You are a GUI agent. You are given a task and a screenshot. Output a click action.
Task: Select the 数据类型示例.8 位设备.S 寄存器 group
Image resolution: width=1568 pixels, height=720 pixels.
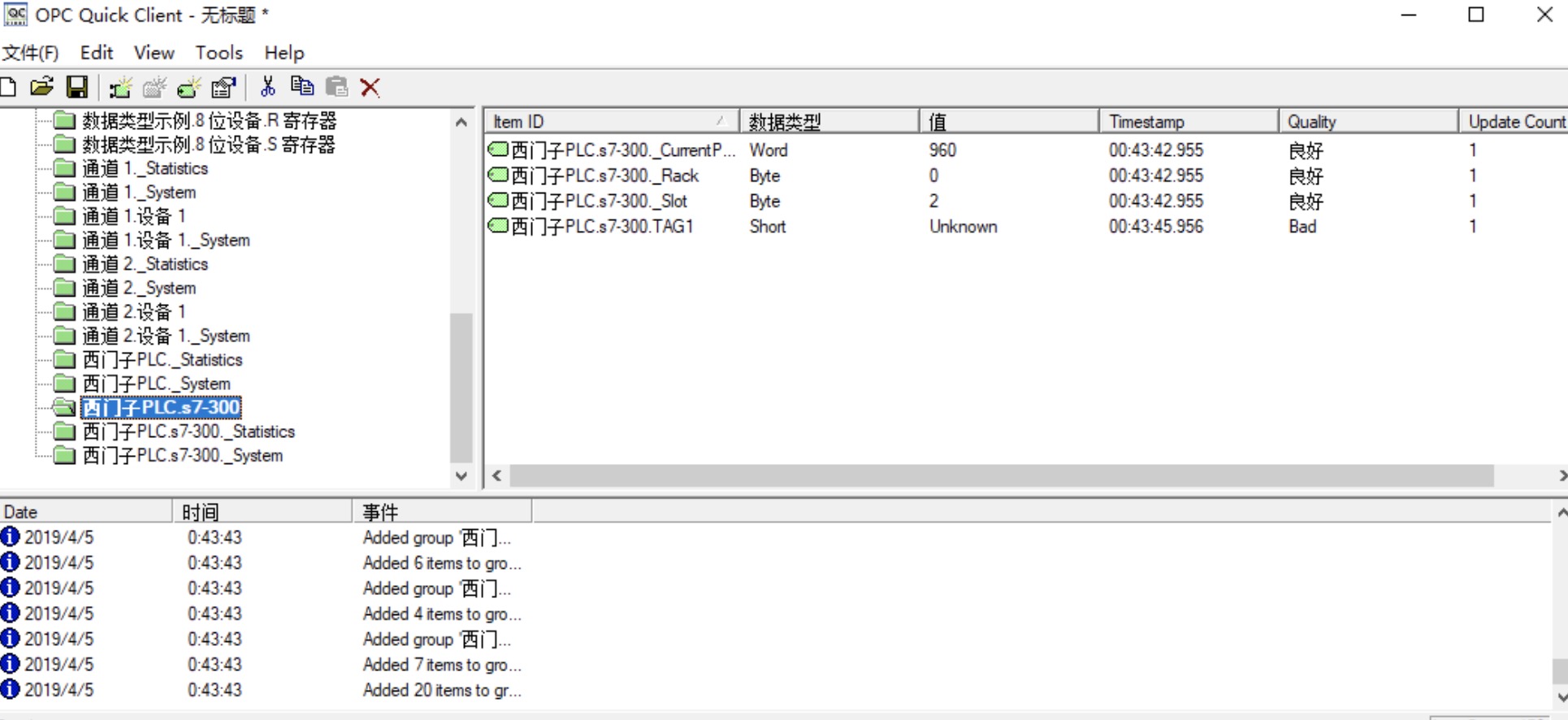click(x=208, y=145)
